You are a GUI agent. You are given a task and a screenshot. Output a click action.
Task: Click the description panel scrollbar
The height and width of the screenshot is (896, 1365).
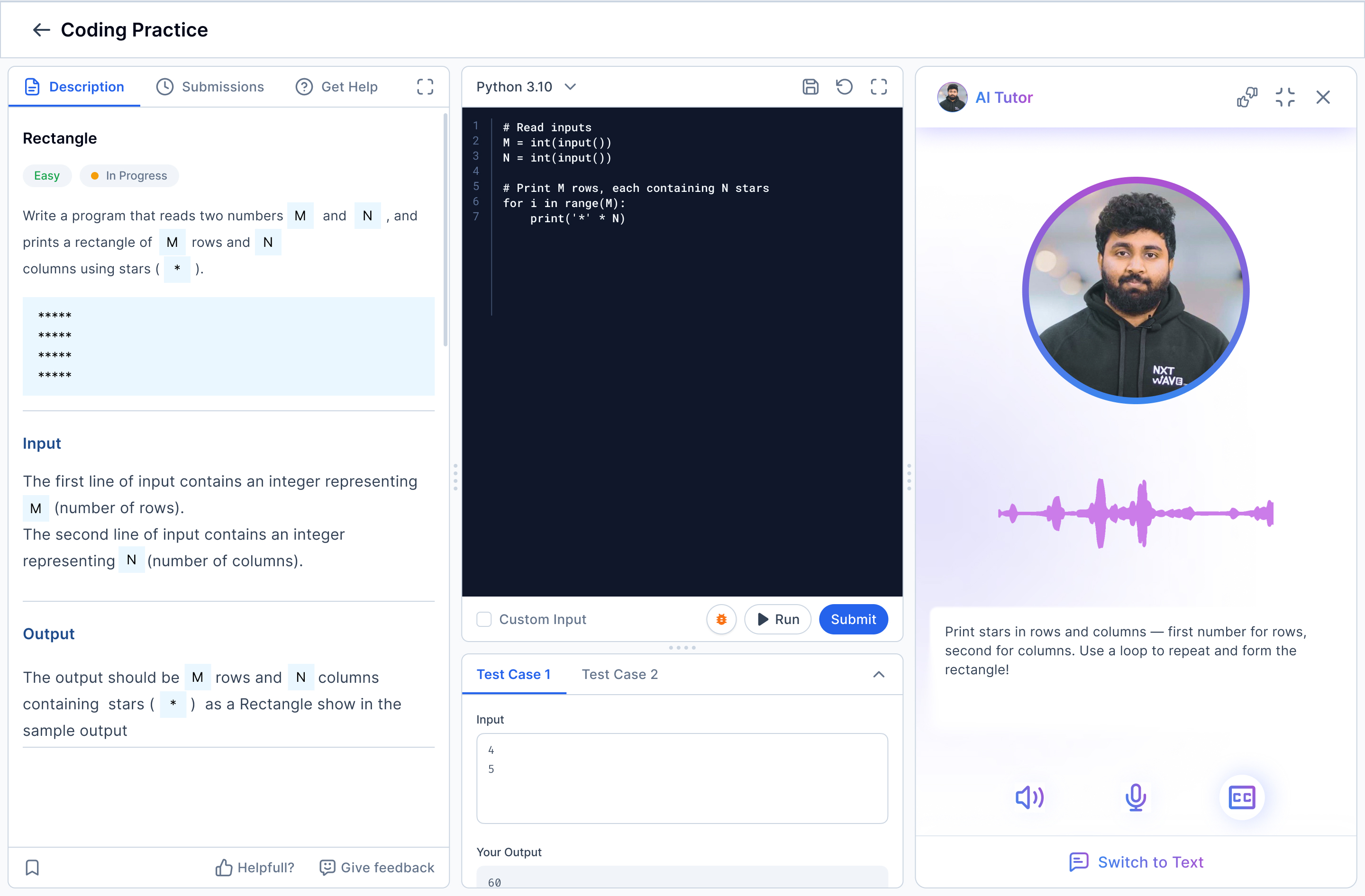[445, 229]
